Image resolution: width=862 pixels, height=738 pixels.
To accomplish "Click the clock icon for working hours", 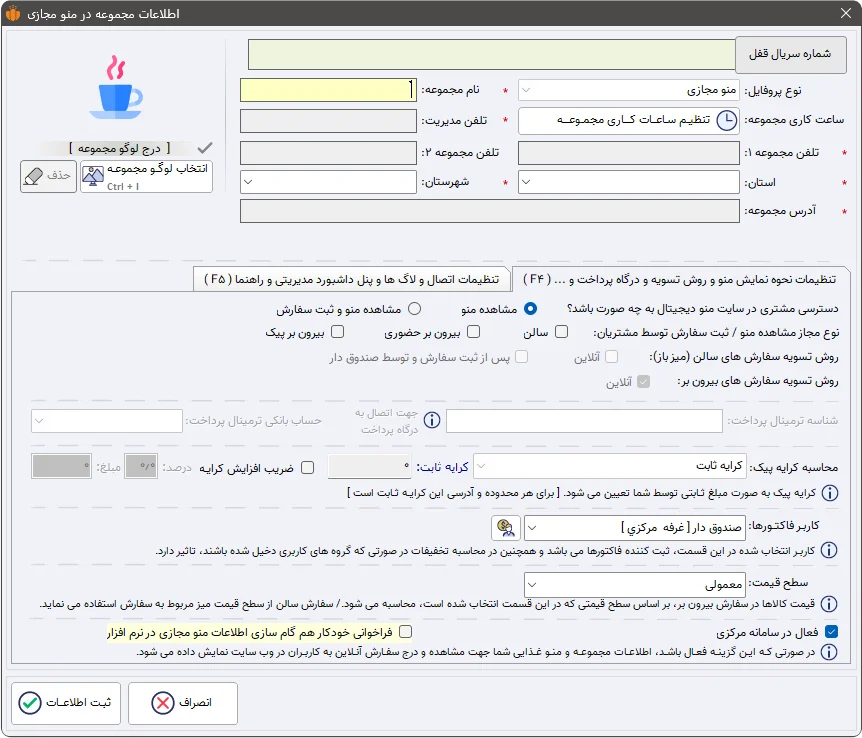I will (726, 120).
